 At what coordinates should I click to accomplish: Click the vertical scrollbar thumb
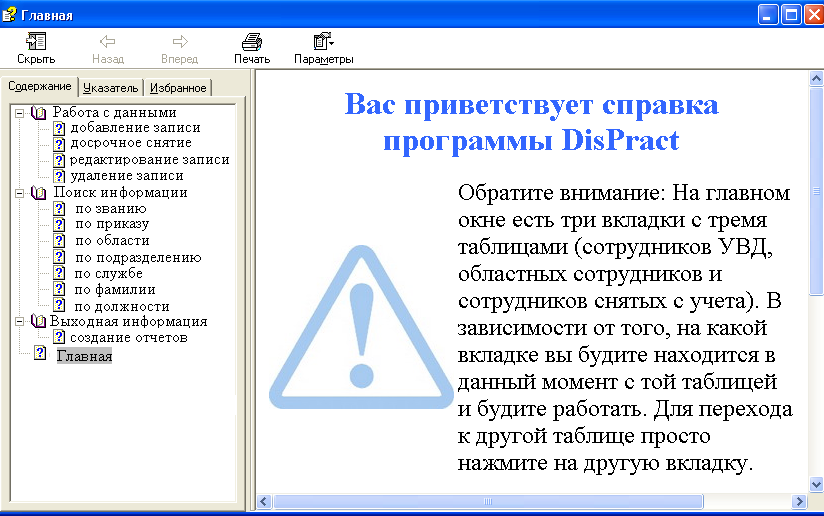click(816, 192)
